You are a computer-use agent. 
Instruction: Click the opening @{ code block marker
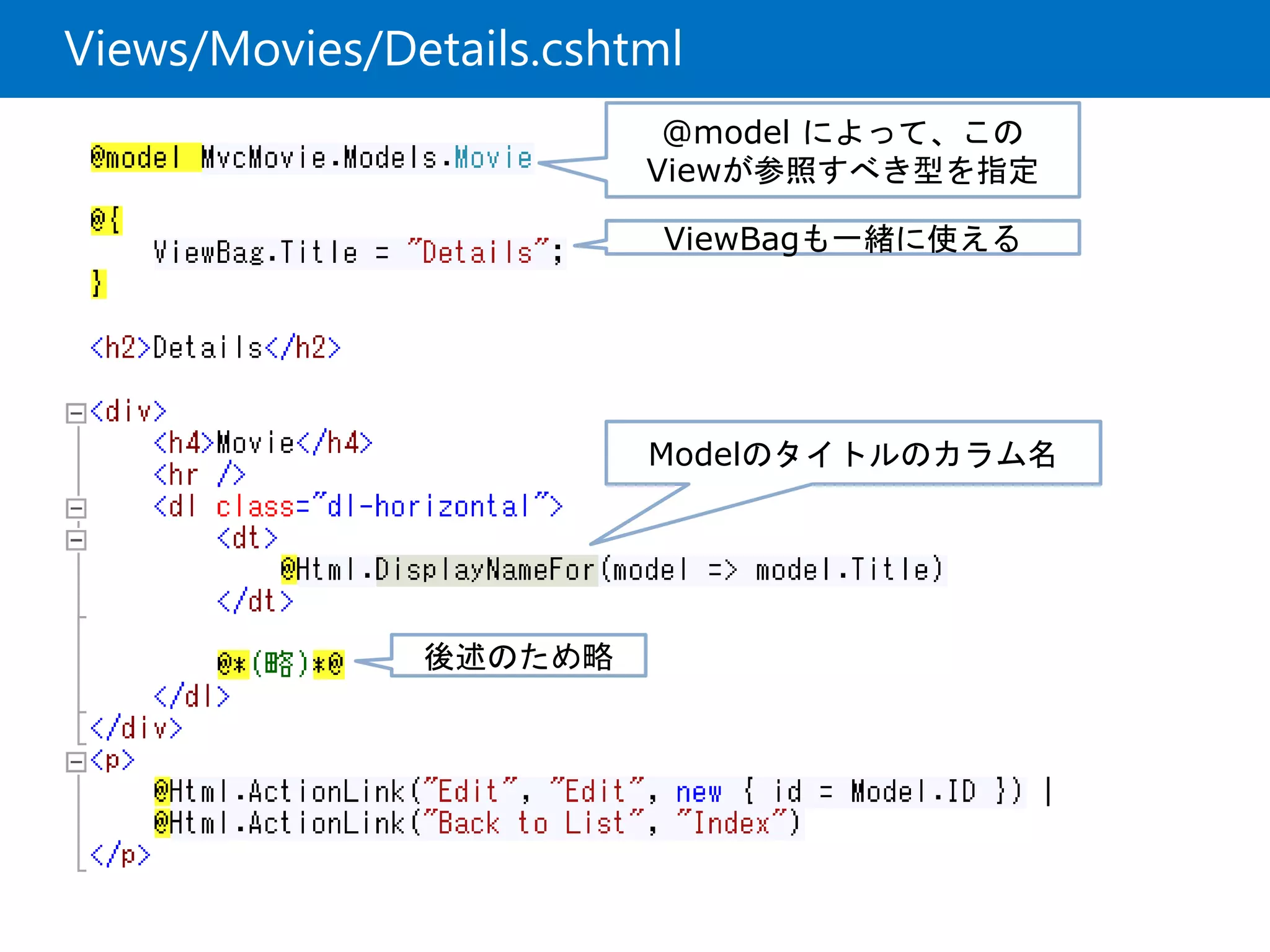coord(106,221)
